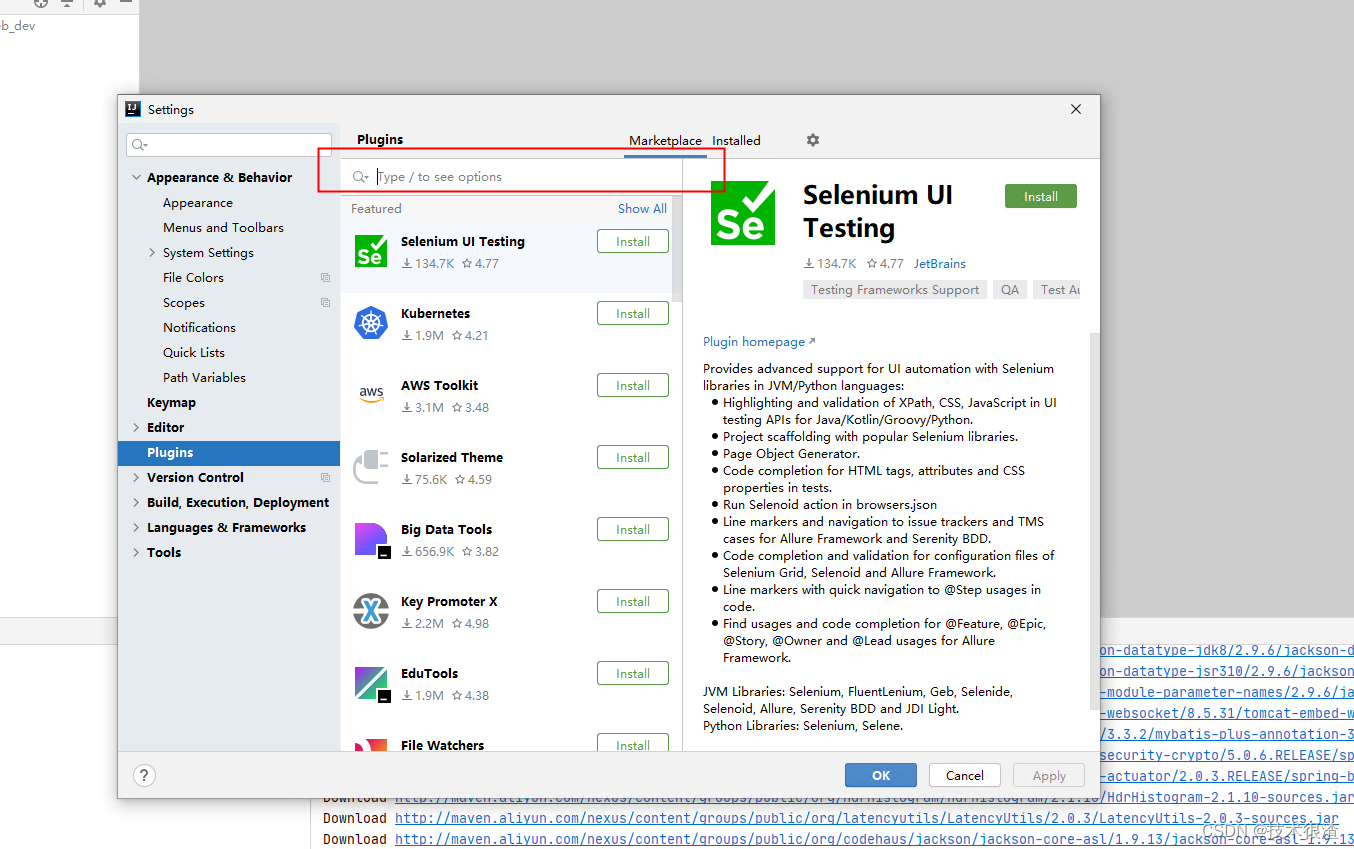
Task: Collapse the Appearance & Behavior section
Action: (x=136, y=178)
